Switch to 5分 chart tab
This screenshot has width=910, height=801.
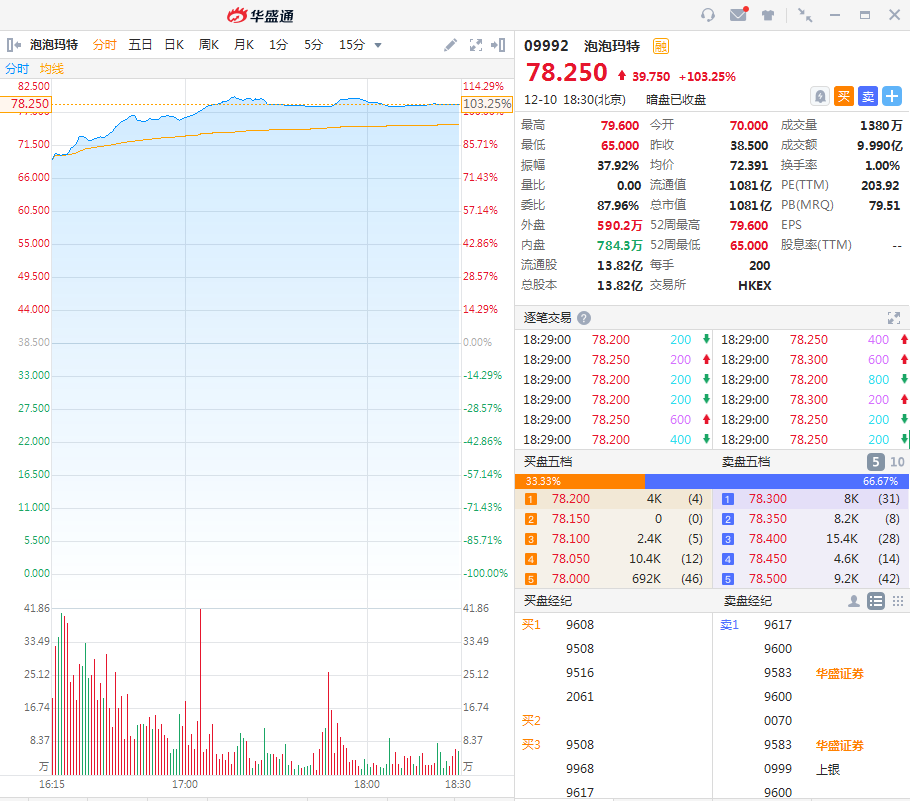(313, 45)
